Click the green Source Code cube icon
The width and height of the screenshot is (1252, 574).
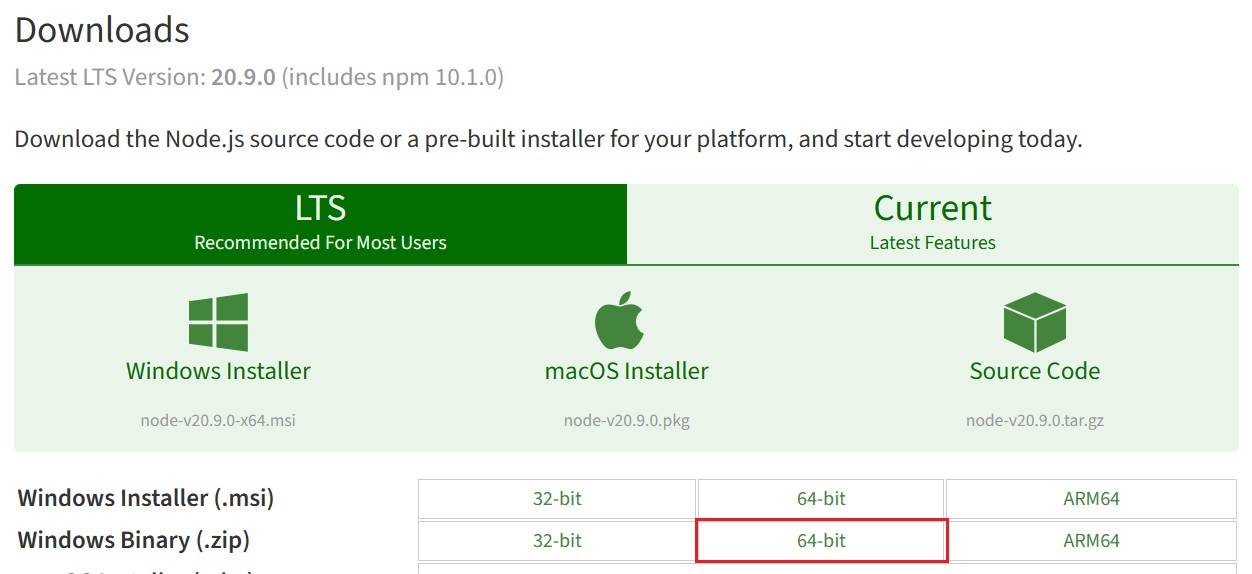coord(1034,322)
